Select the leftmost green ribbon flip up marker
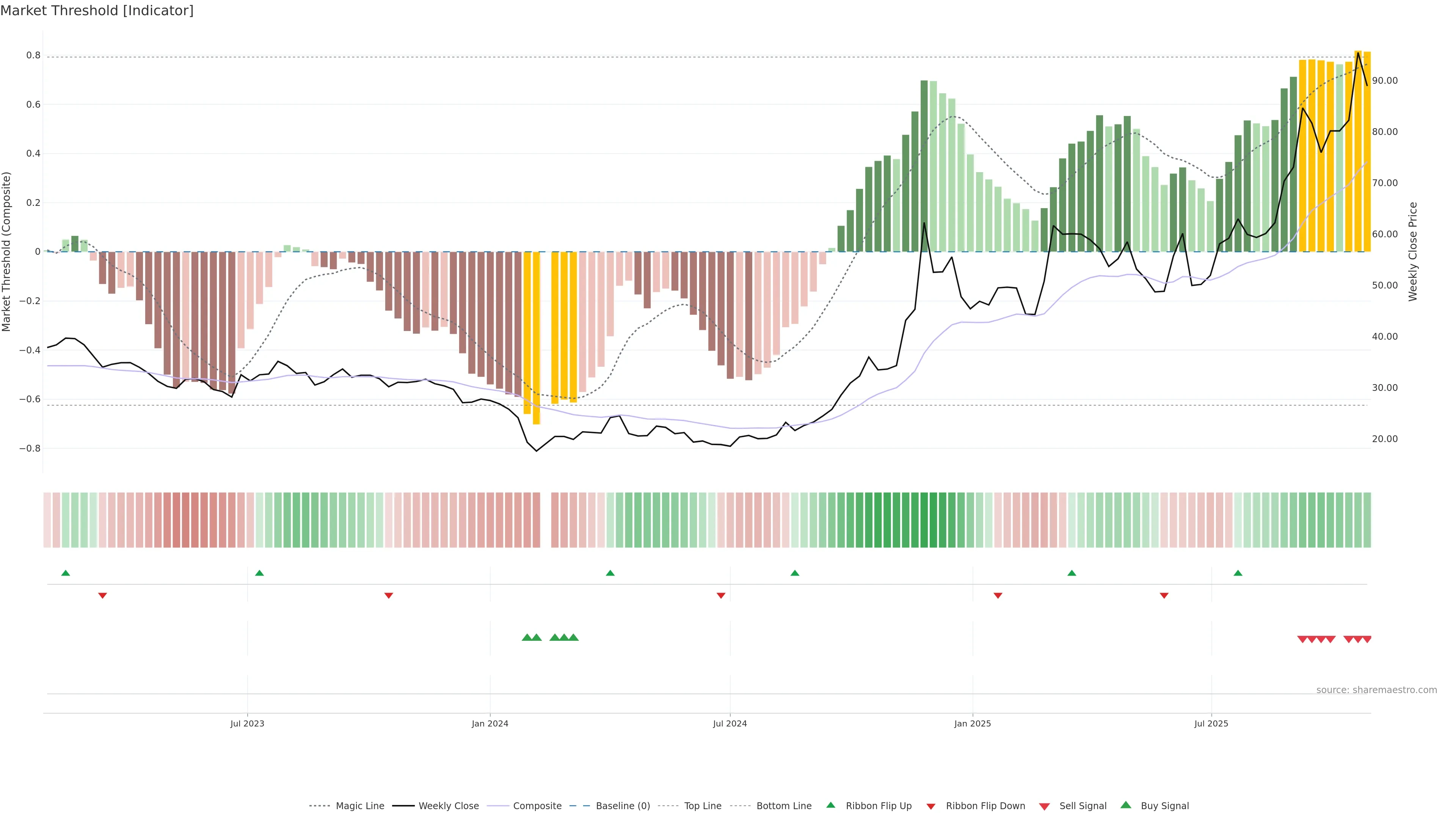This screenshot has width=1456, height=819. [66, 573]
